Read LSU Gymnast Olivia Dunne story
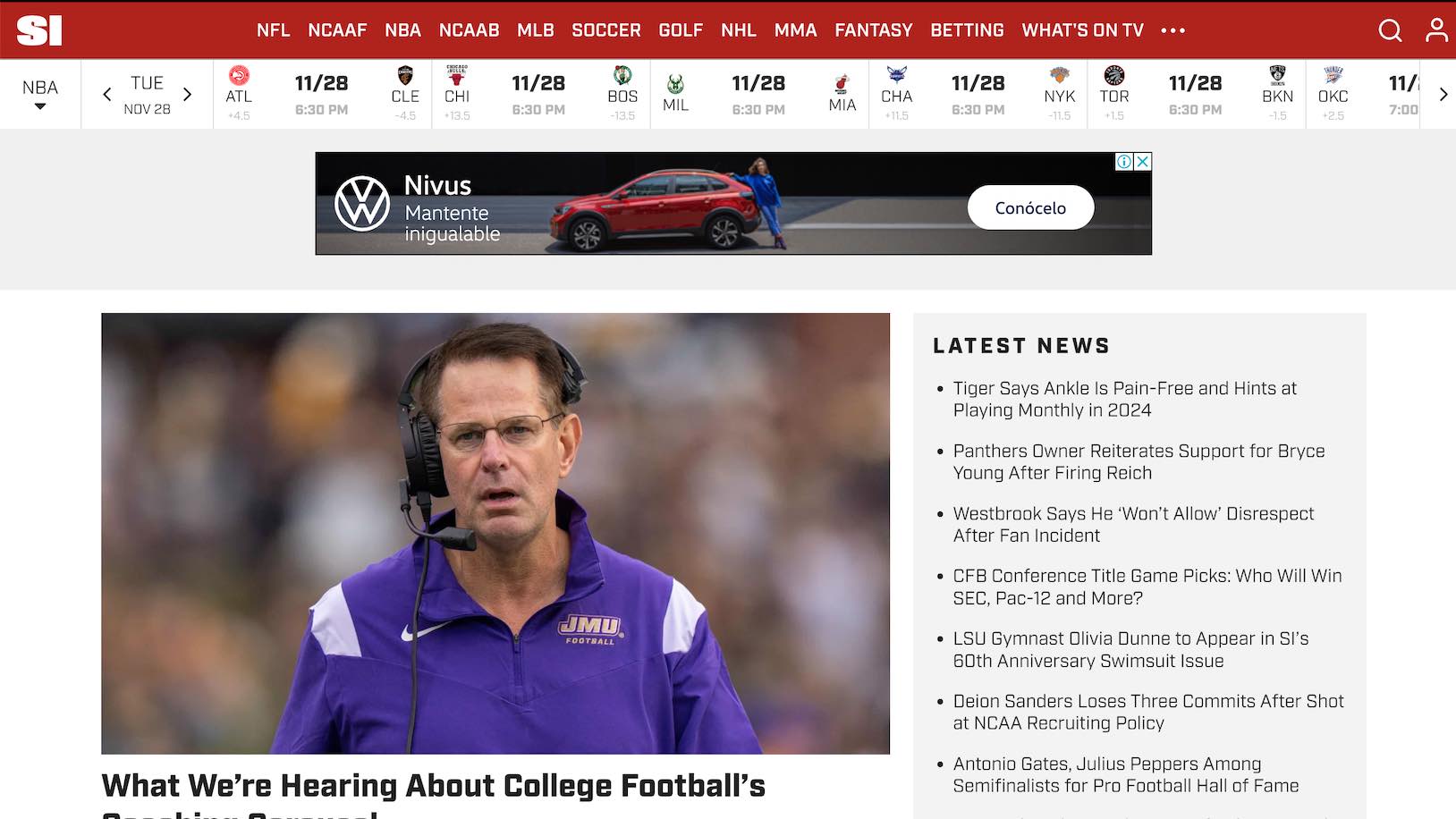 point(1130,649)
